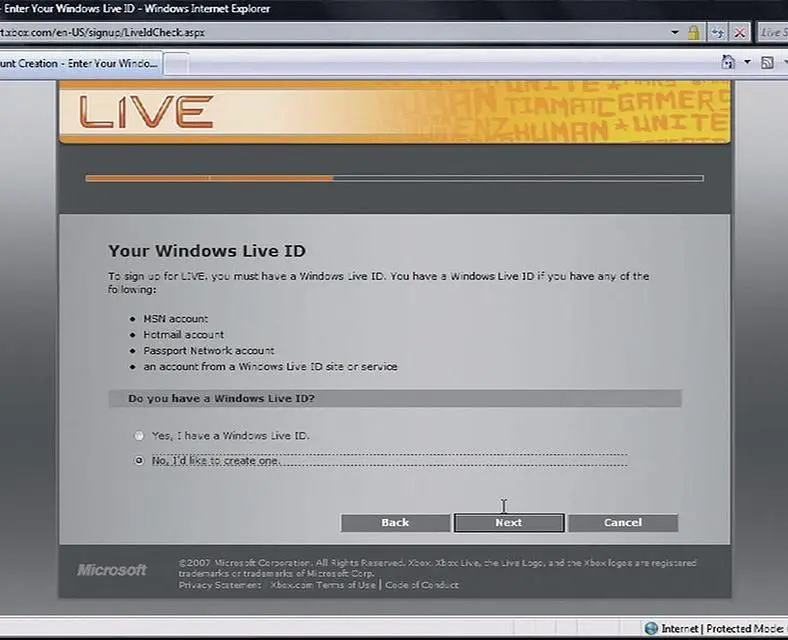Click the LIVE logo banner
Image resolution: width=788 pixels, height=640 pixels.
[395, 113]
